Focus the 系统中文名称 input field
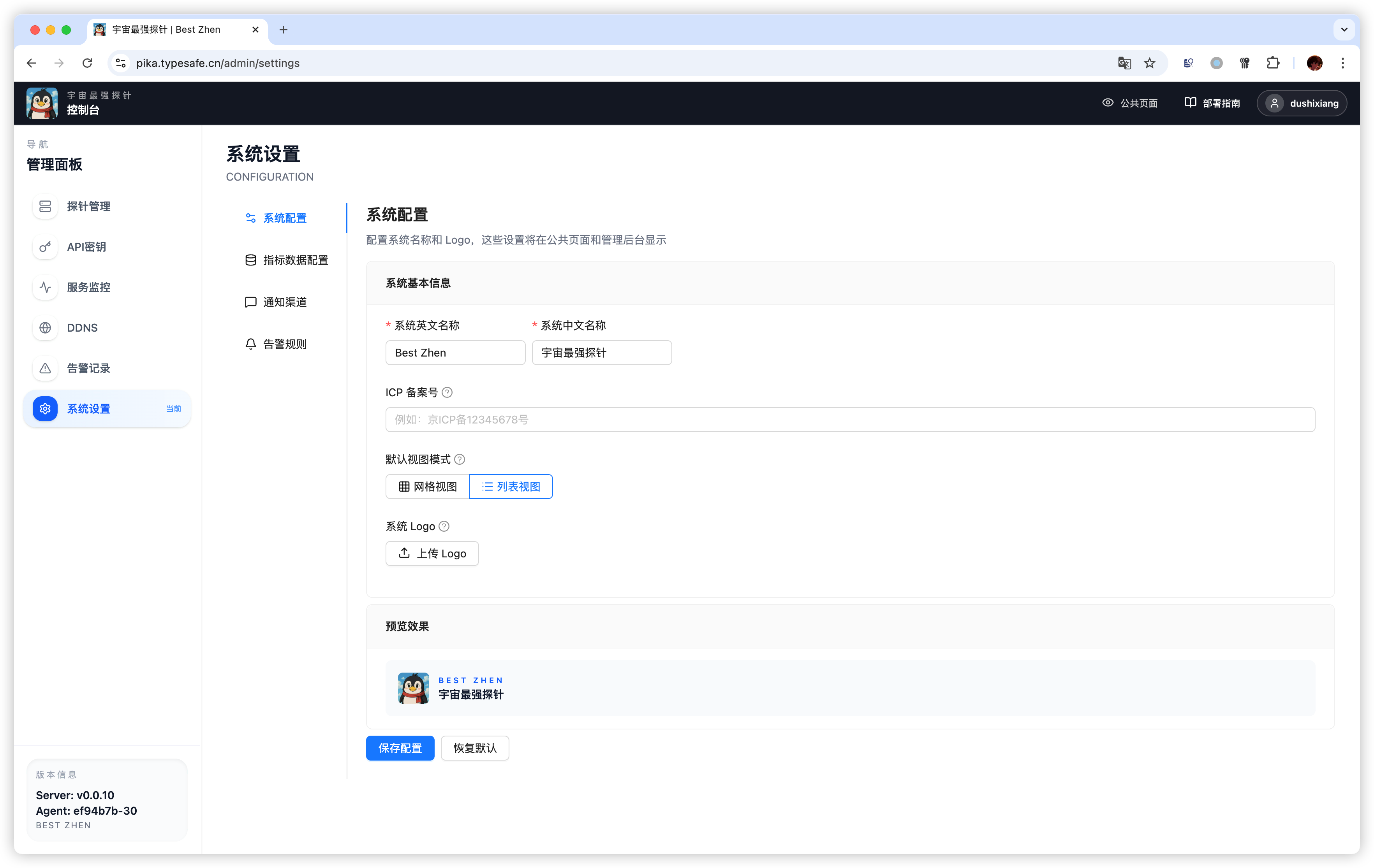 pos(601,353)
